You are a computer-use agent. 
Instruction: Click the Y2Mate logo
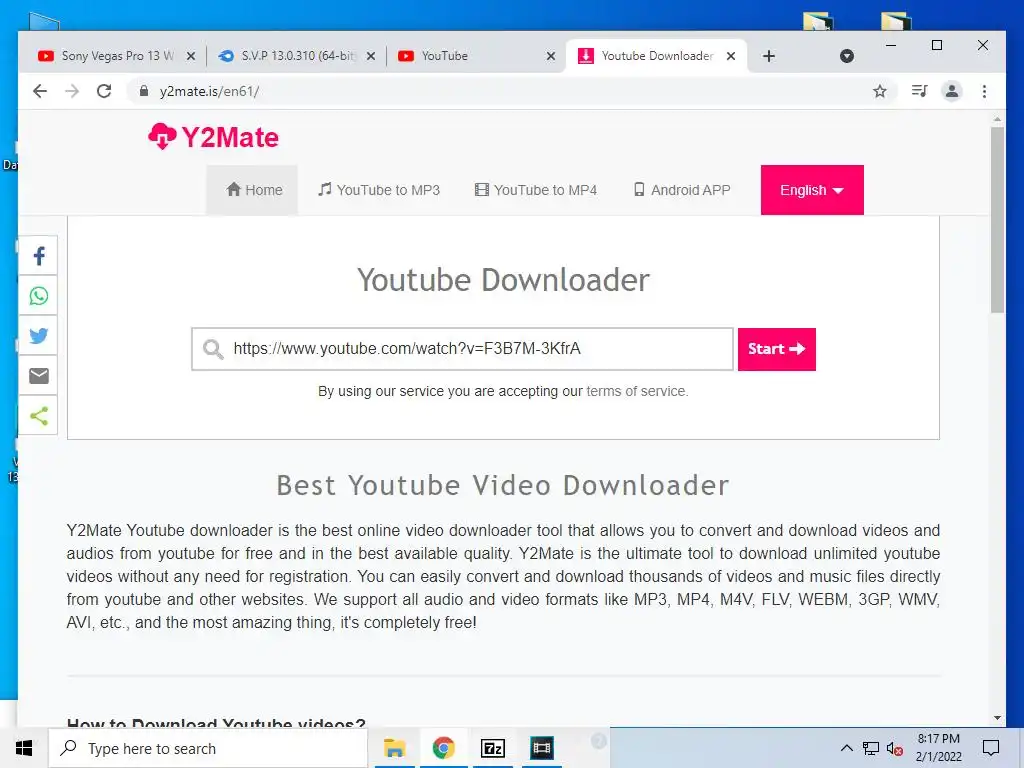214,136
